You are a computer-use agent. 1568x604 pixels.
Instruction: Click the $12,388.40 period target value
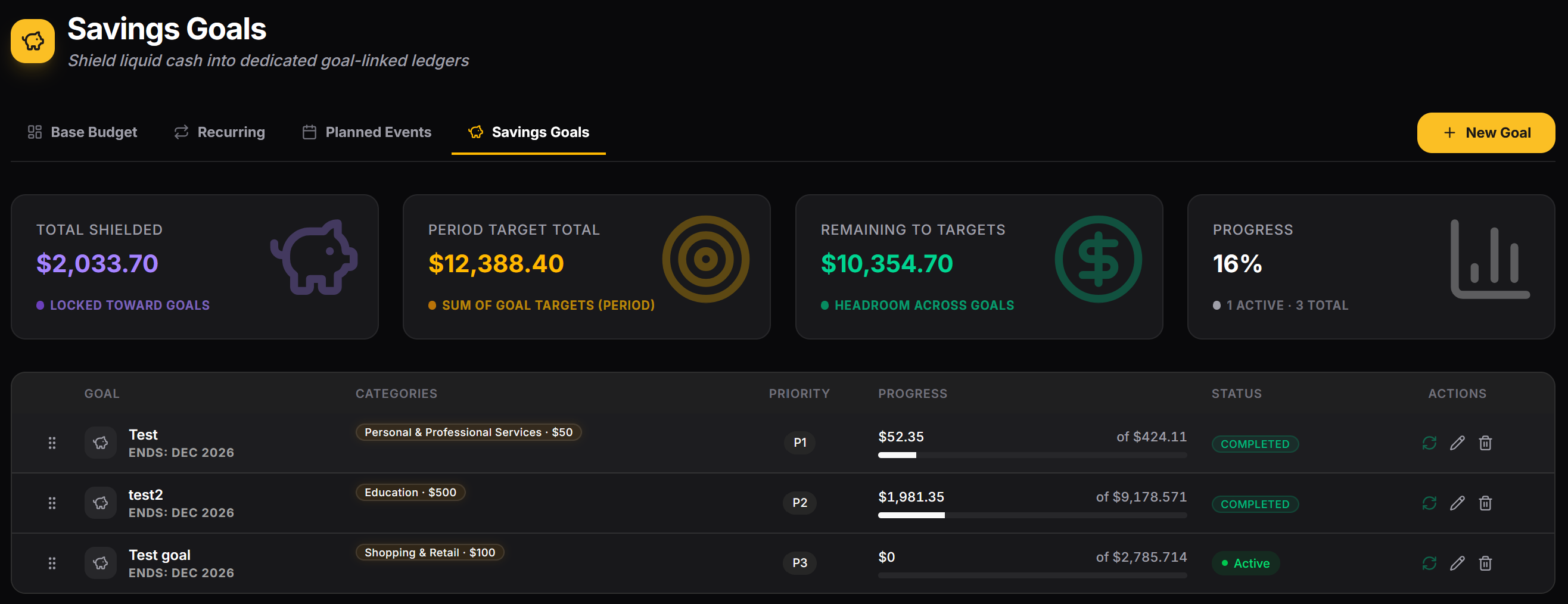pyautogui.click(x=496, y=264)
